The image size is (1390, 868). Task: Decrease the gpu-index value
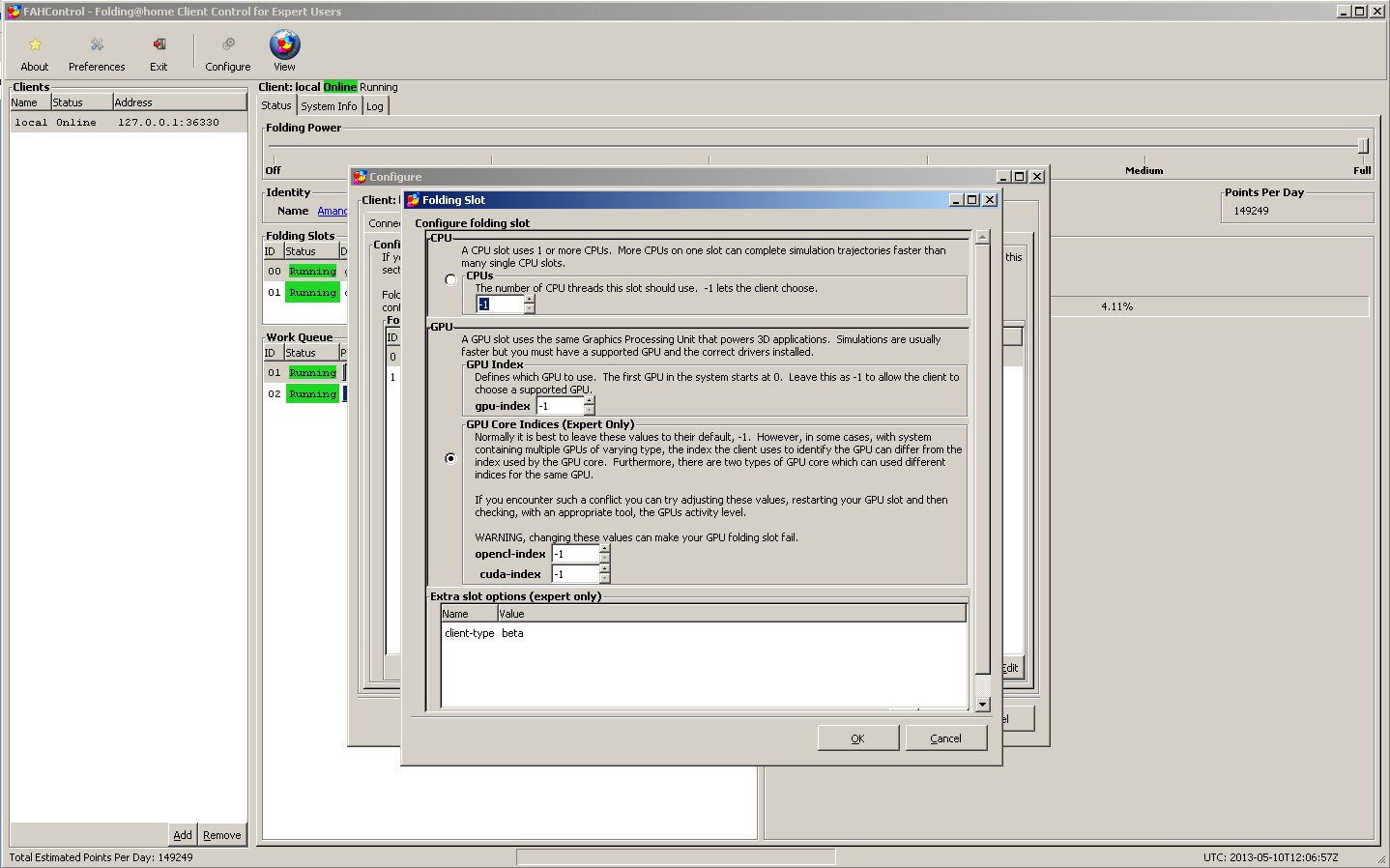point(589,411)
